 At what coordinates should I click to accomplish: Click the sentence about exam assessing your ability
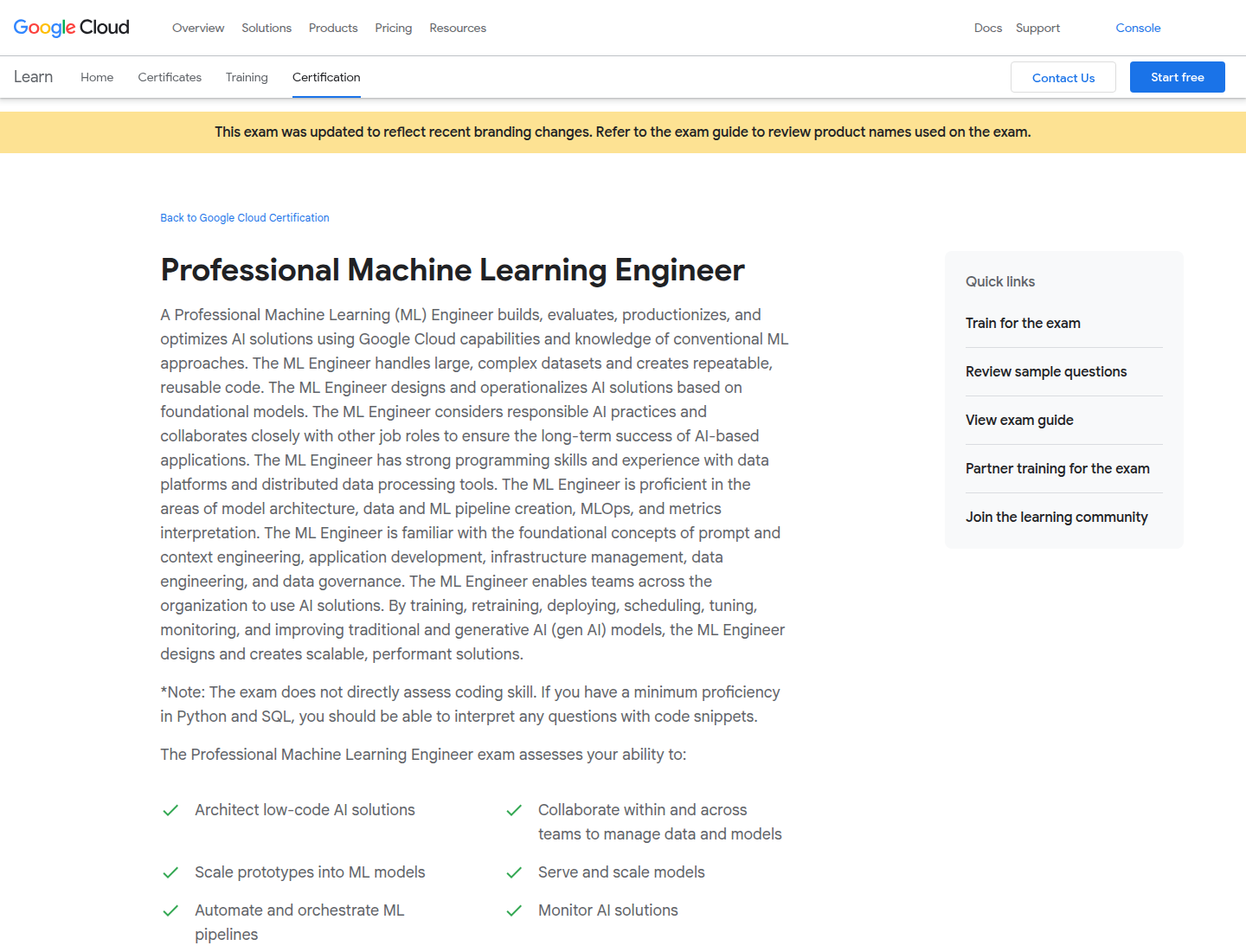click(423, 755)
